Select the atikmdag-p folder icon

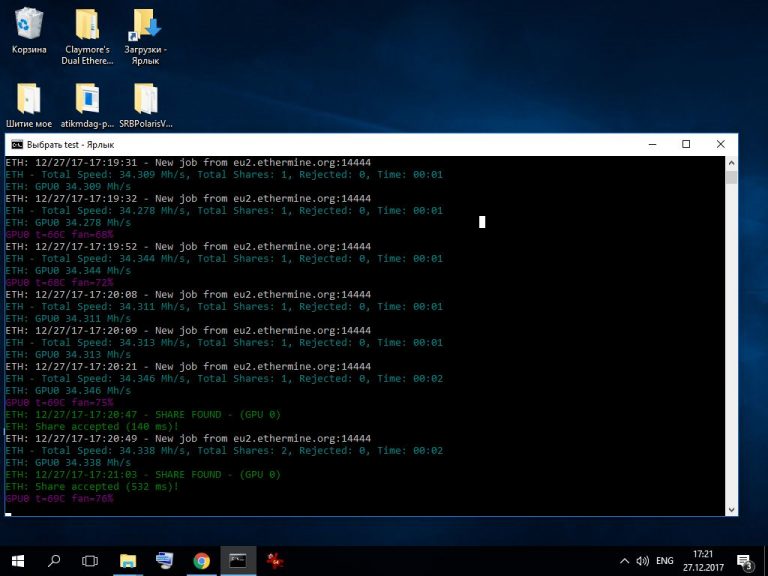87,98
